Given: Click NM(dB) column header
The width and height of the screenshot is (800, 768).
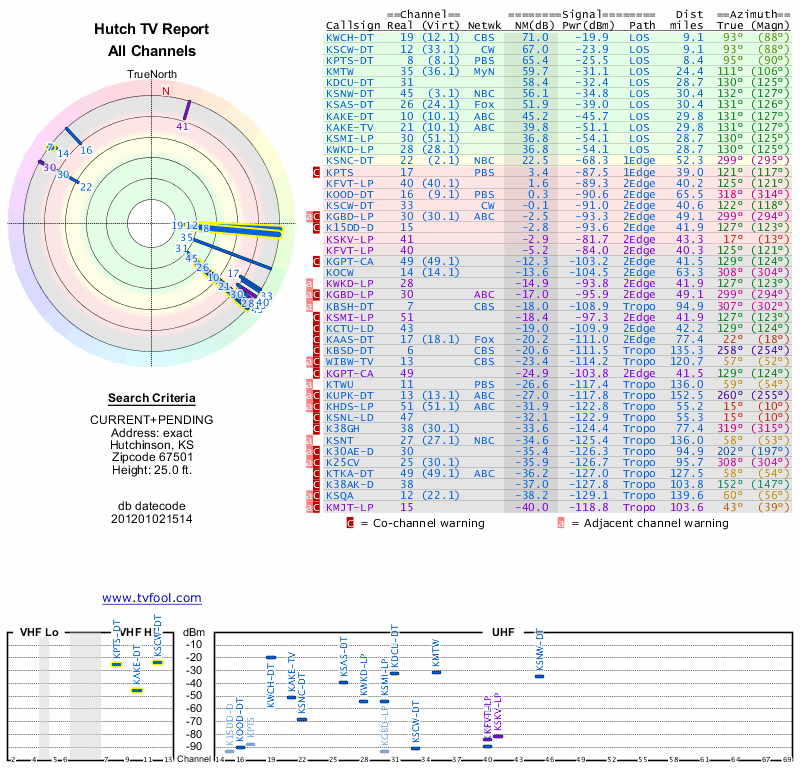Looking at the screenshot, I should [534, 25].
